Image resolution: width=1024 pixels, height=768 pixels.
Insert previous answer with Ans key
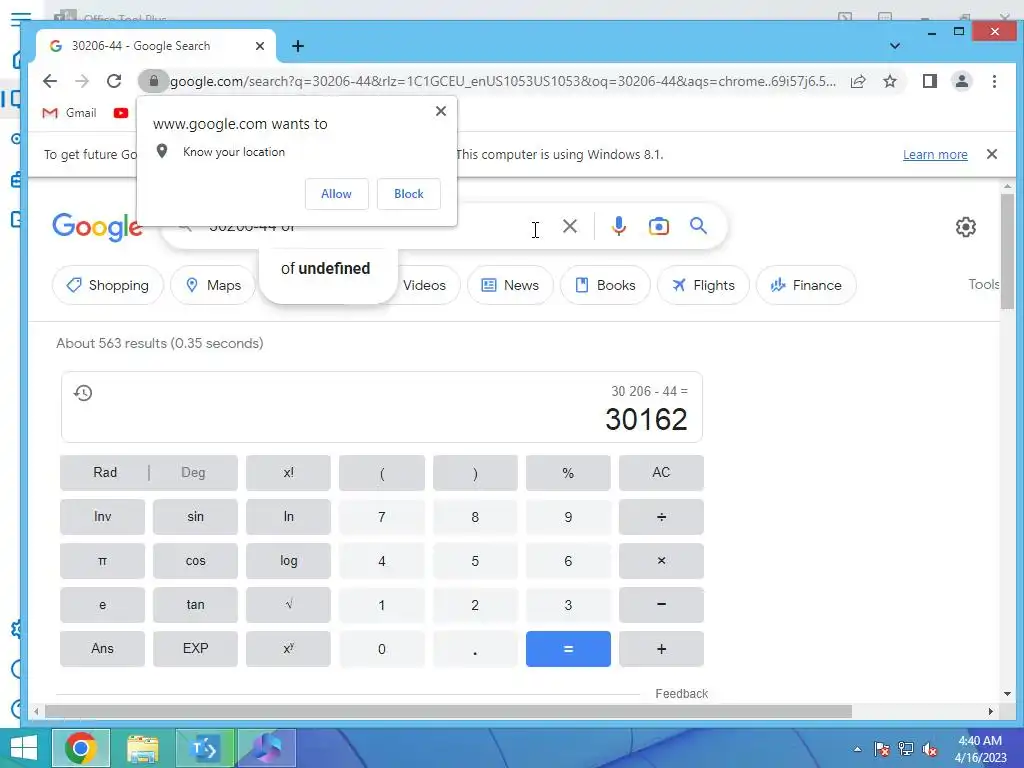tap(103, 649)
